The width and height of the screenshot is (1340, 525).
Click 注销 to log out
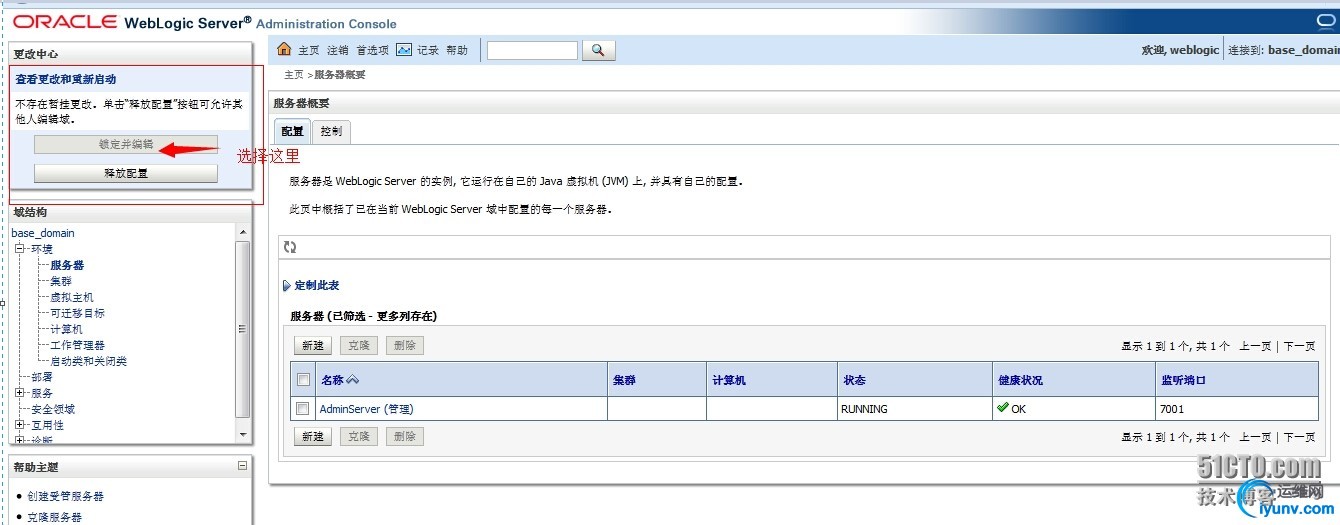[x=338, y=50]
